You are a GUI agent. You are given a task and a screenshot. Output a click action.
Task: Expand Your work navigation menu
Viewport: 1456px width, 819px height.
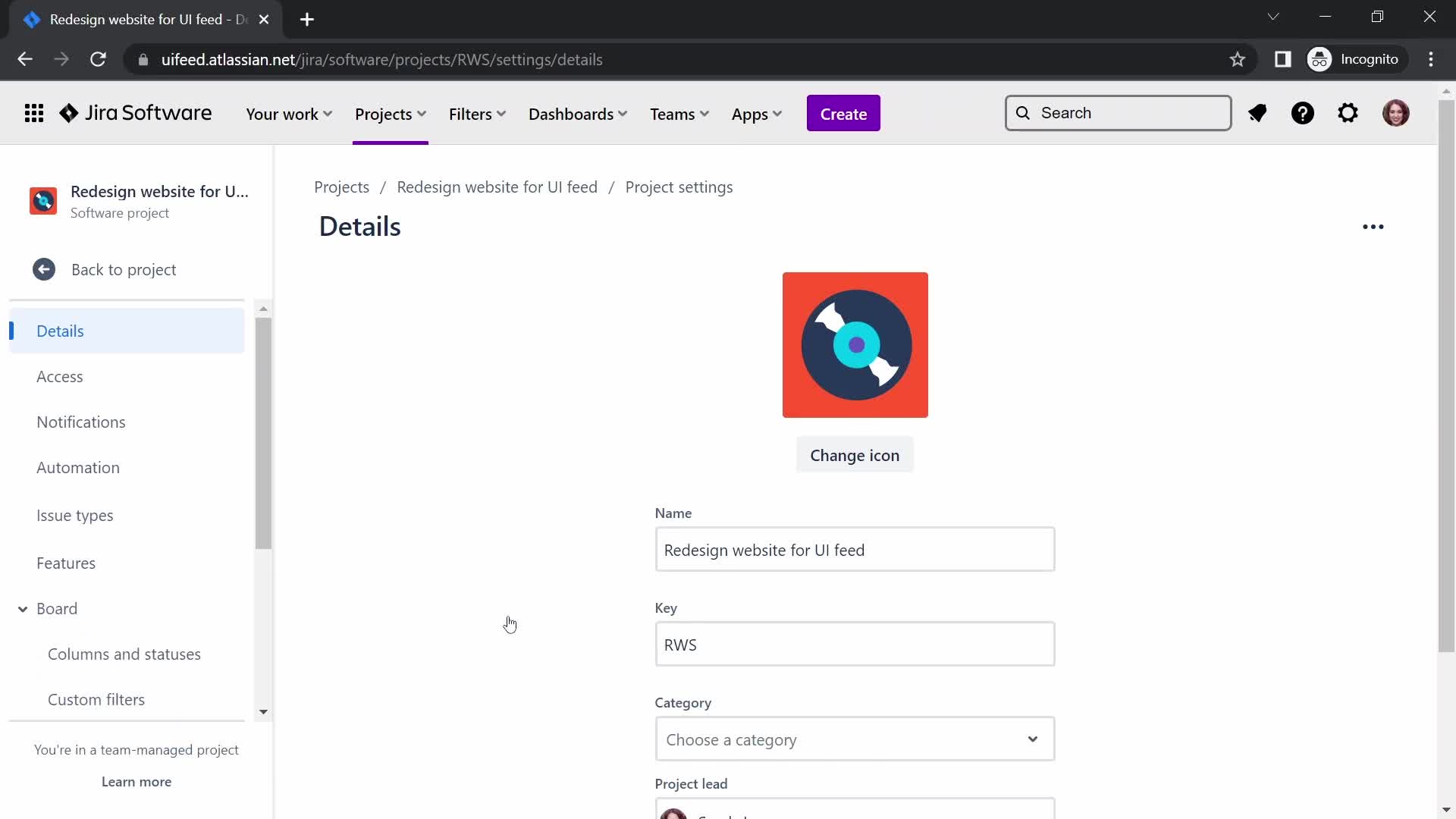coord(289,113)
